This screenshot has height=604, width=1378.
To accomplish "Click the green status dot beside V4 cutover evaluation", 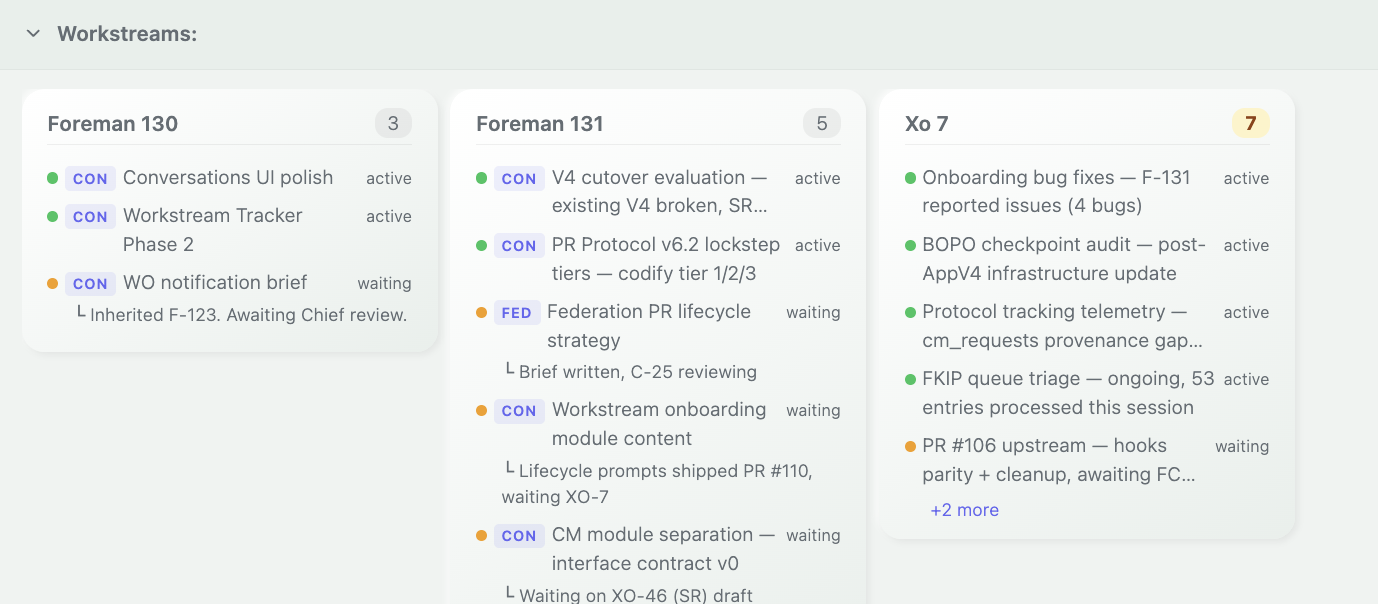I will (484, 177).
